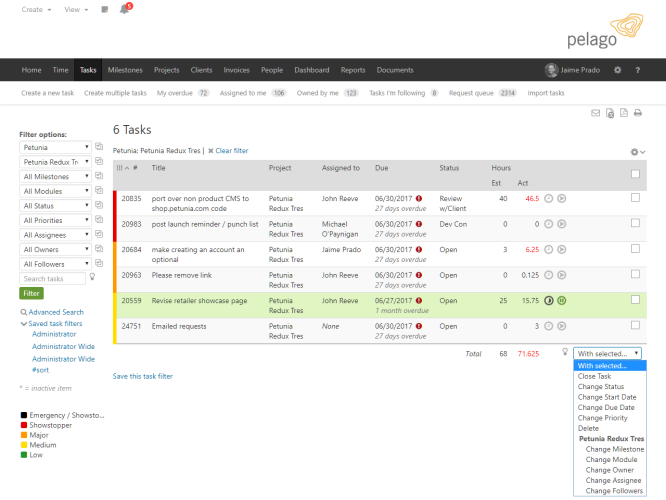Open the All Assignees dropdown

click(55, 235)
